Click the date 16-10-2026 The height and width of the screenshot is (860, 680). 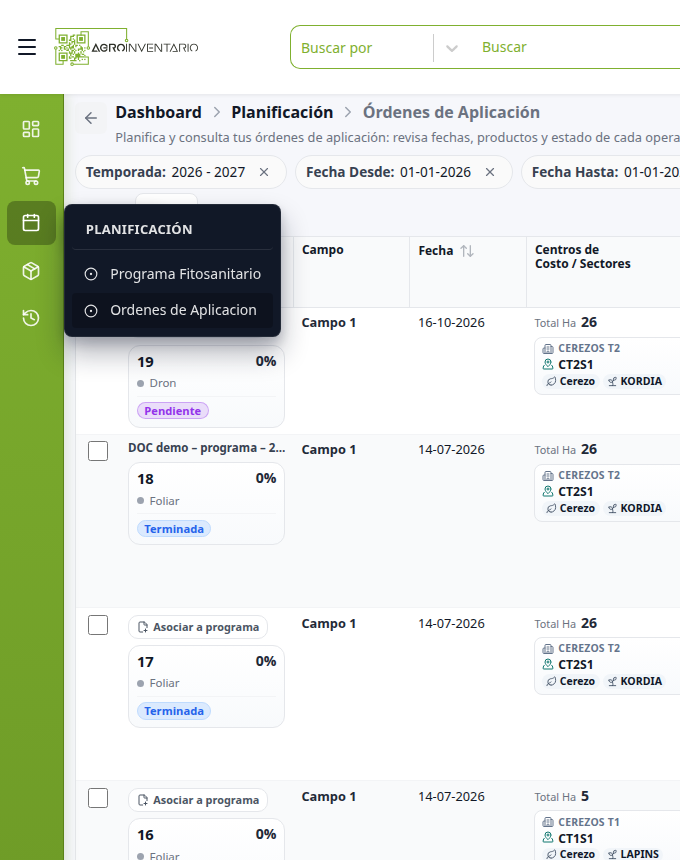tap(451, 322)
